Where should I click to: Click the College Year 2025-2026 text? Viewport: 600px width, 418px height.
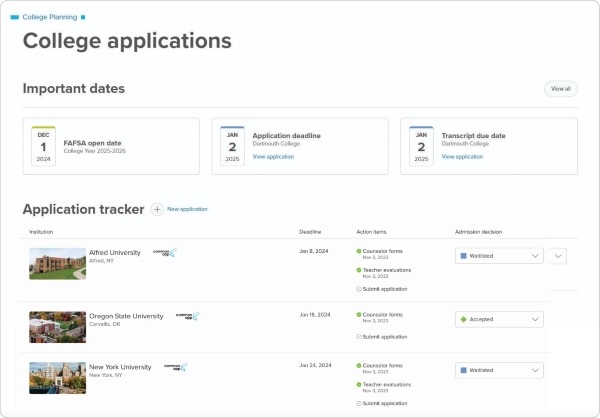[x=95, y=151]
